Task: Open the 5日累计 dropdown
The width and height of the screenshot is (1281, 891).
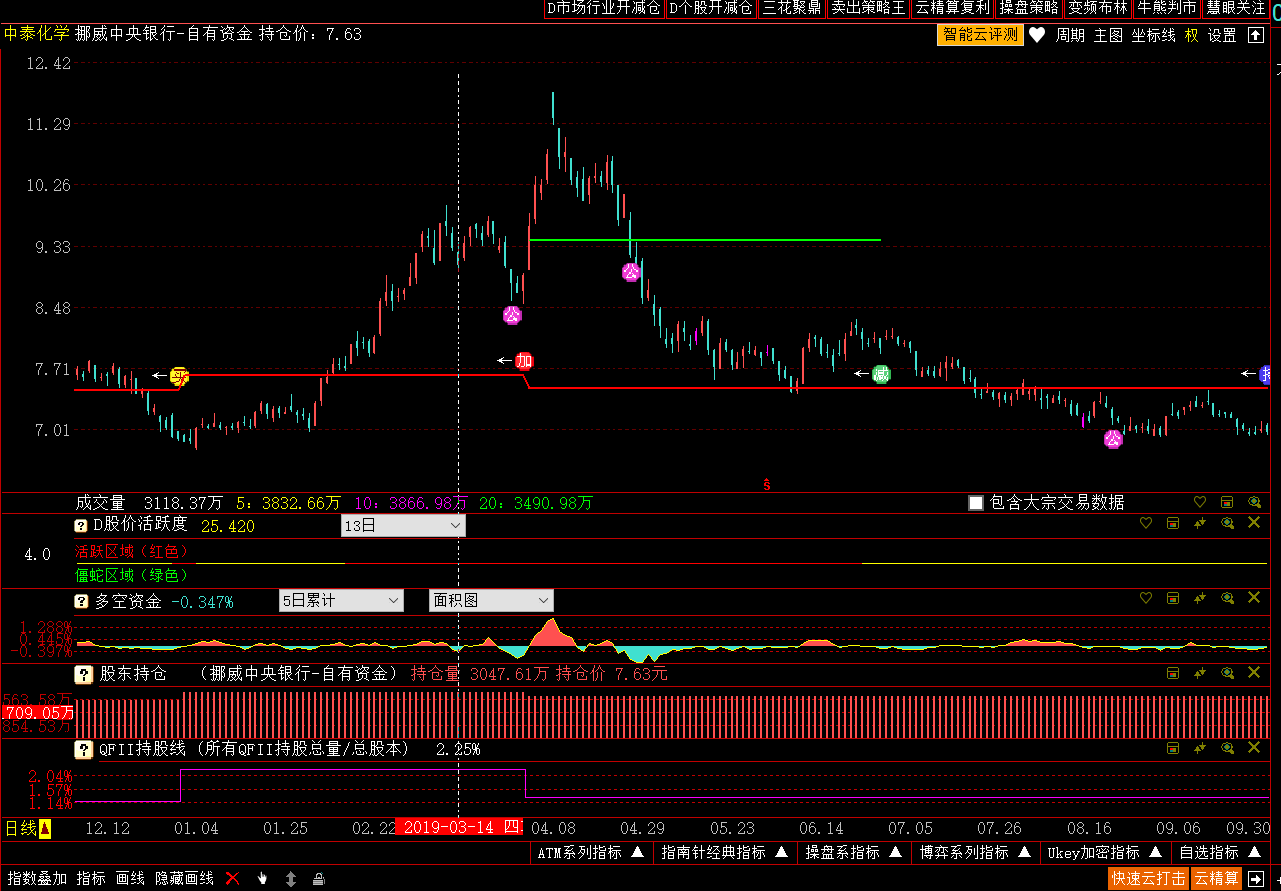Action: [341, 600]
